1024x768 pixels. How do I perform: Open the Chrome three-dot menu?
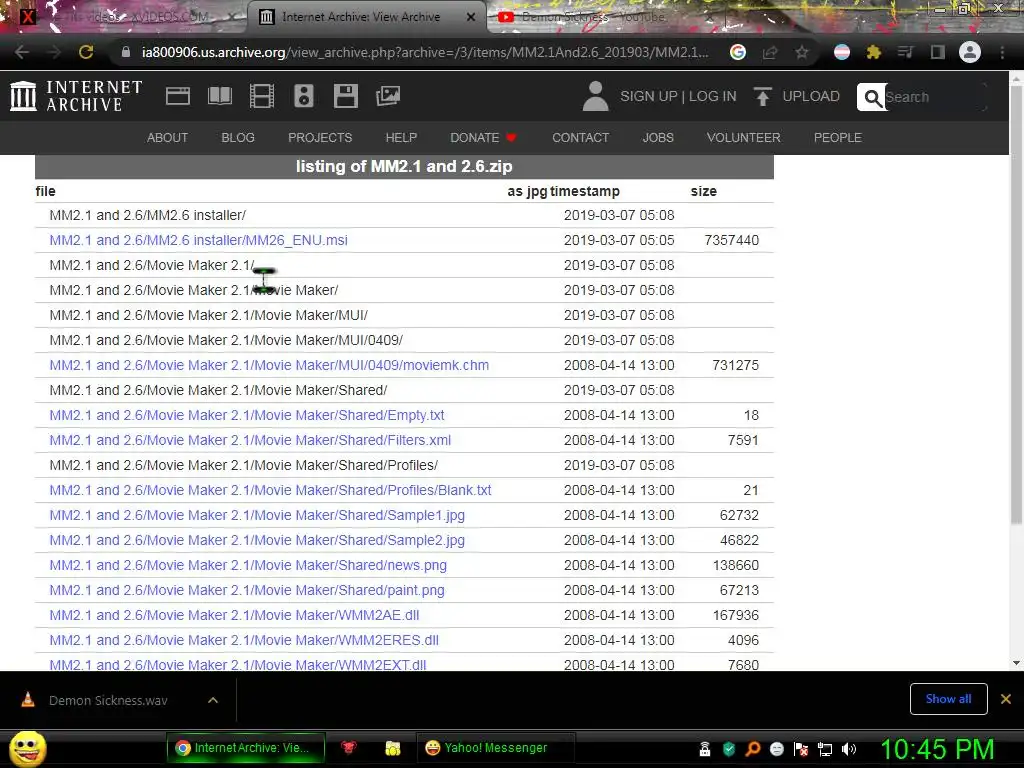pos(1002,52)
